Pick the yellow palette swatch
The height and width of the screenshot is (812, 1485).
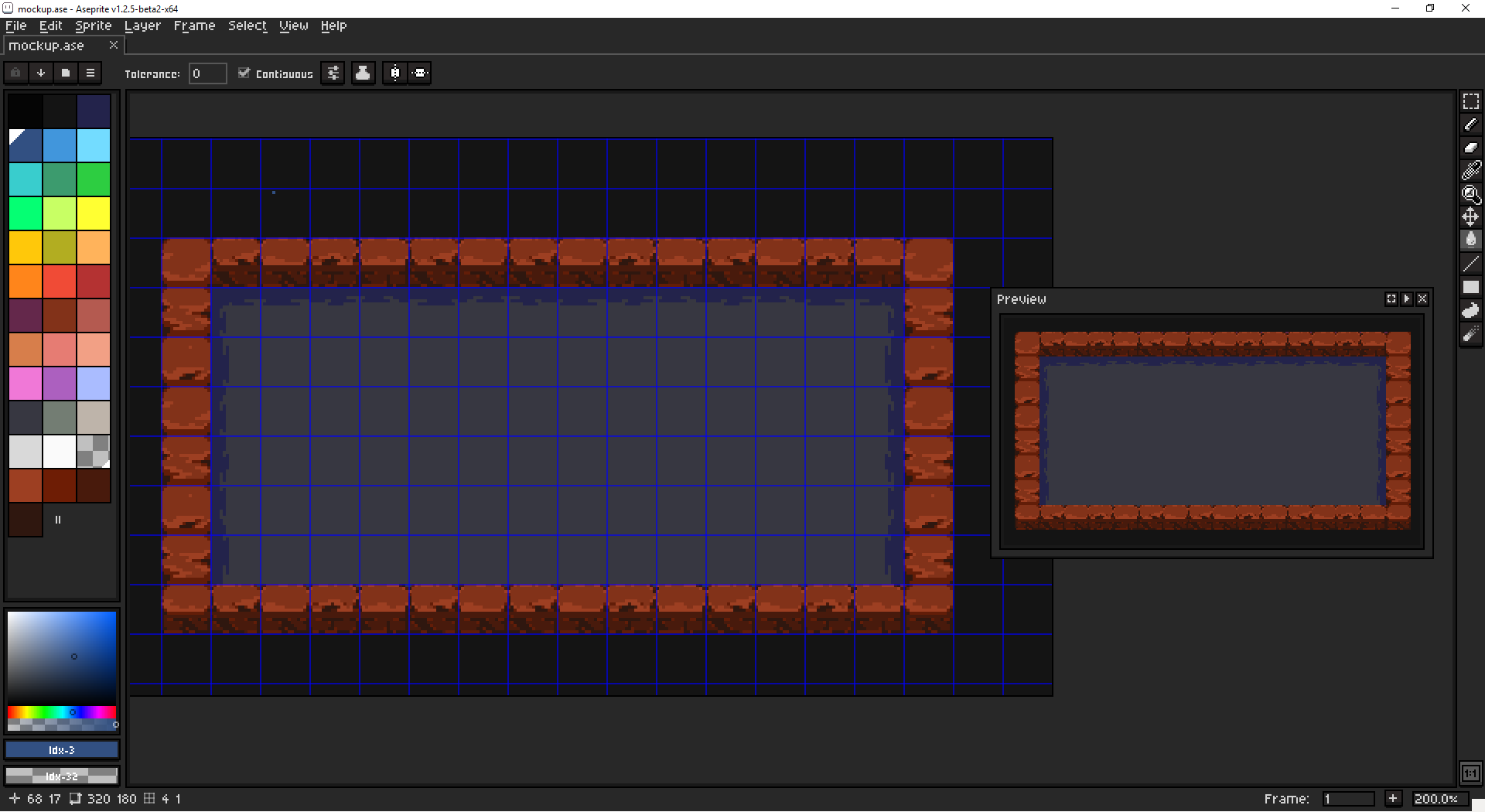[x=94, y=213]
